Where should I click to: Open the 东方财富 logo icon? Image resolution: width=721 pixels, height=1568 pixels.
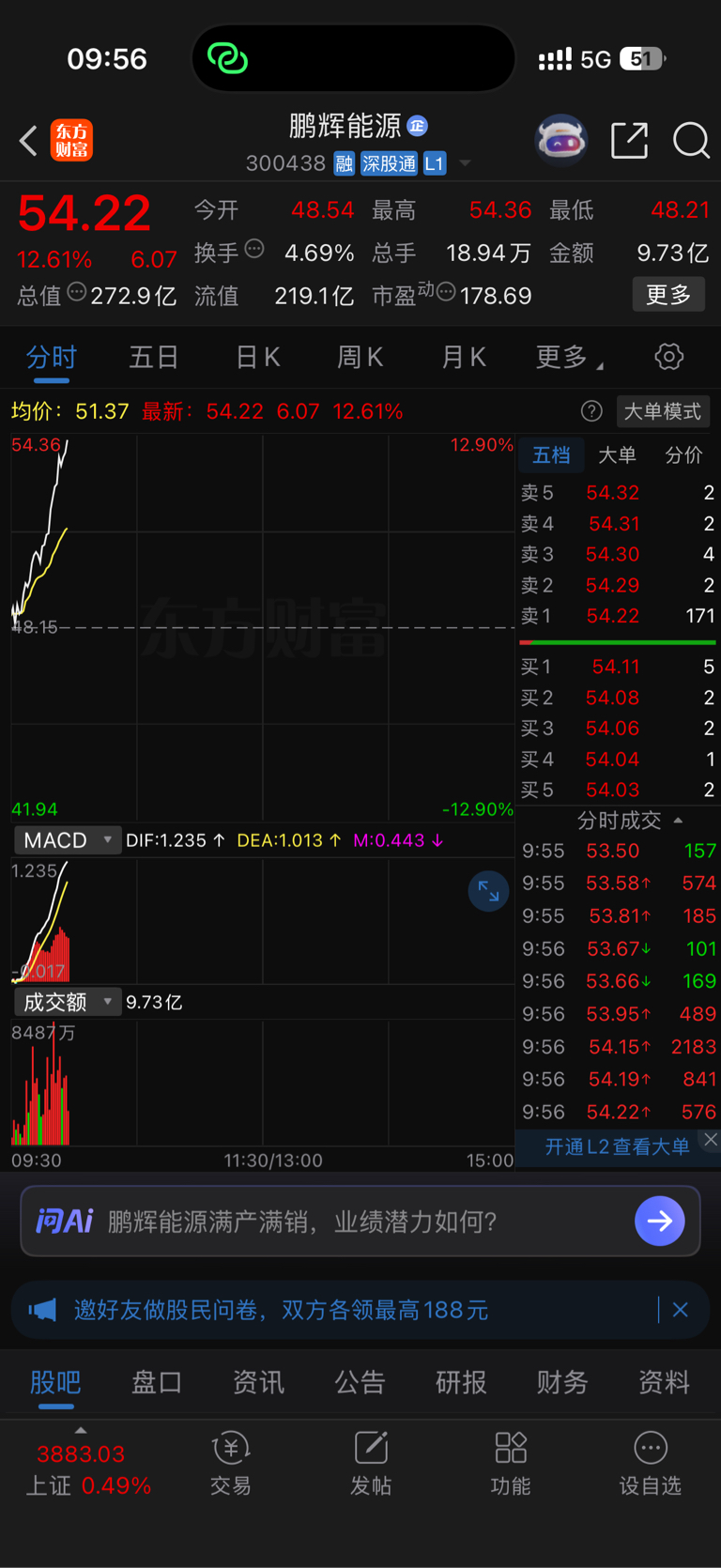coord(72,141)
